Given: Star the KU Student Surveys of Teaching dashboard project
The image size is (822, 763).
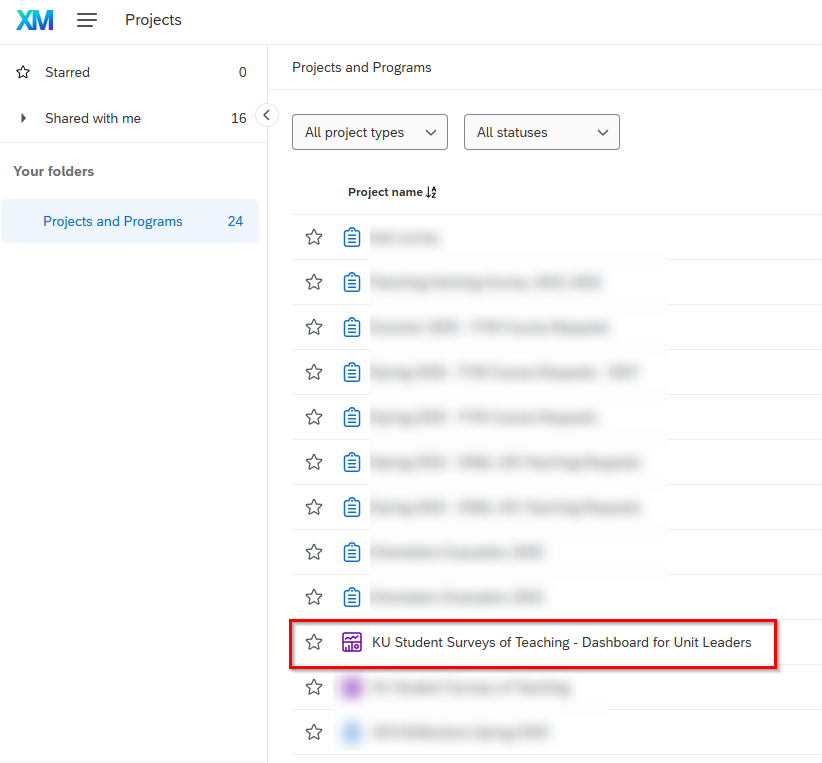Looking at the screenshot, I should [x=314, y=642].
